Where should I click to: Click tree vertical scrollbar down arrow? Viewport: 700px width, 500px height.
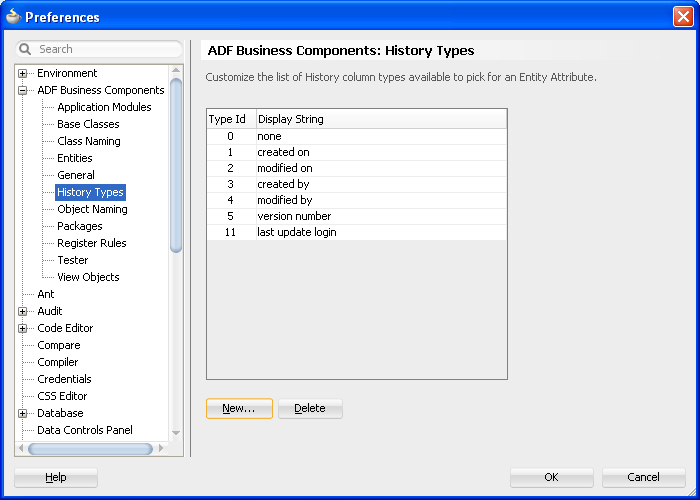click(x=176, y=433)
